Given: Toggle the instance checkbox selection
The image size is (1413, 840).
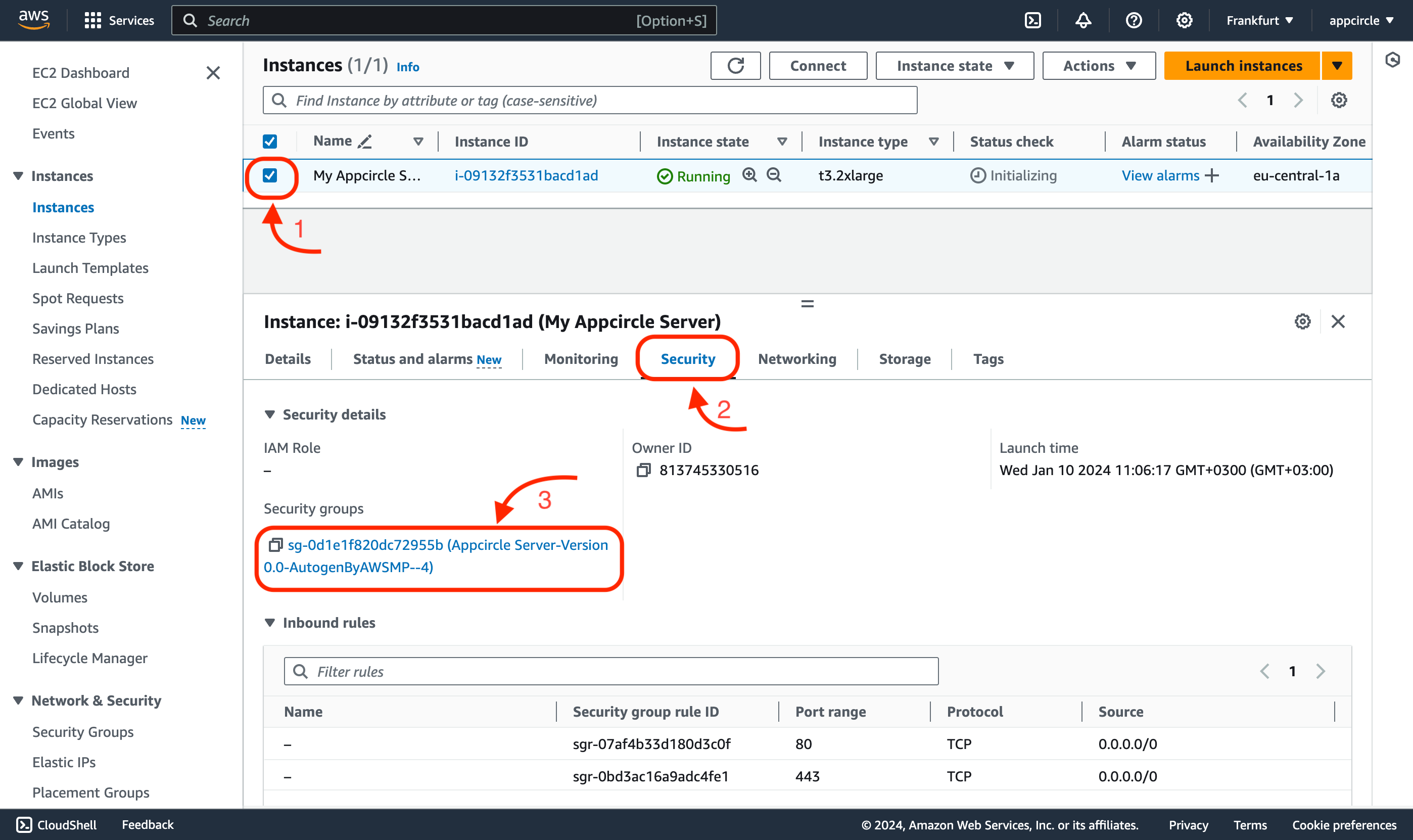Looking at the screenshot, I should (x=269, y=175).
